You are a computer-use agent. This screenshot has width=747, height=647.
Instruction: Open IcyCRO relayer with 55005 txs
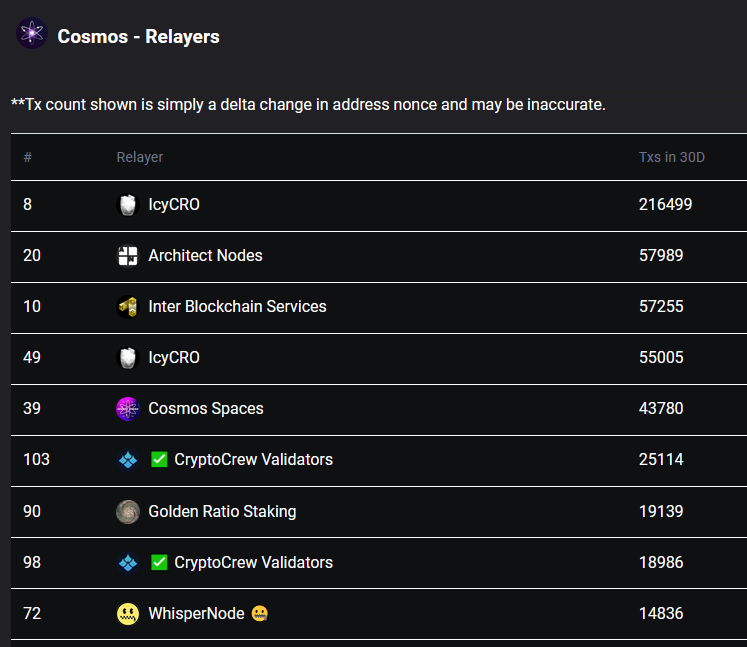pyautogui.click(x=174, y=358)
